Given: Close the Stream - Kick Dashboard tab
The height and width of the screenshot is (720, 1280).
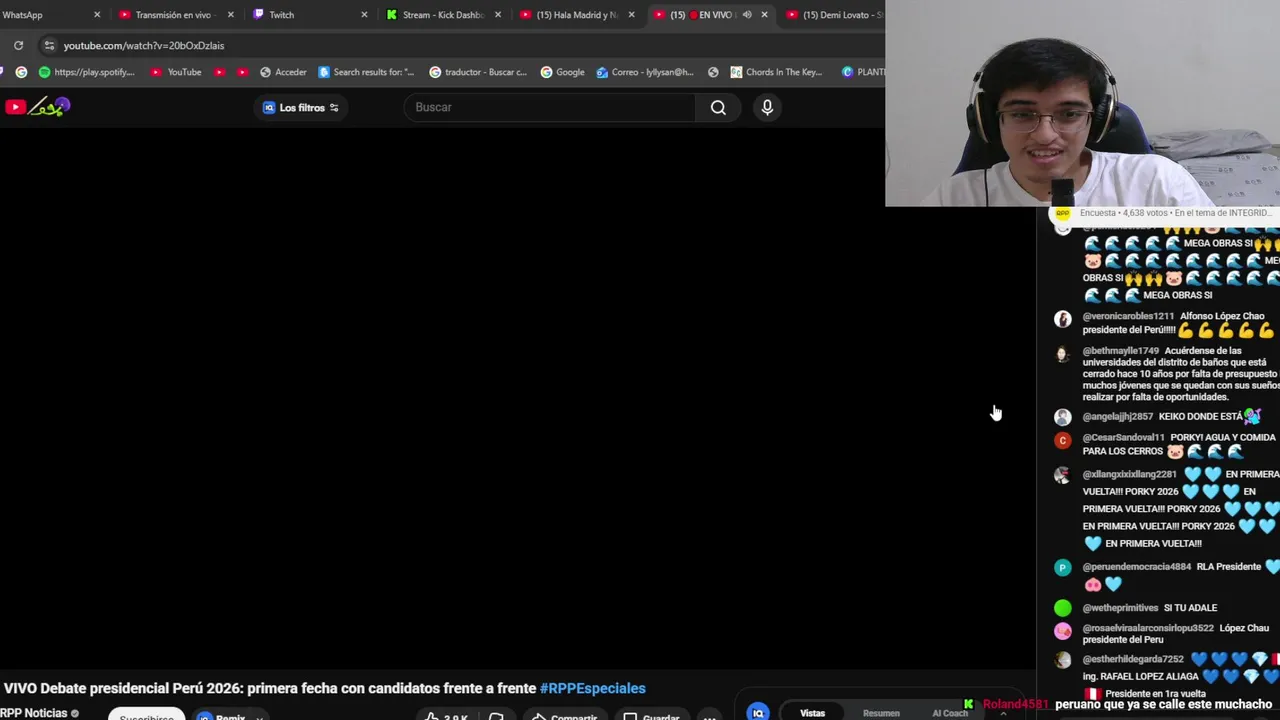Looking at the screenshot, I should point(498,15).
